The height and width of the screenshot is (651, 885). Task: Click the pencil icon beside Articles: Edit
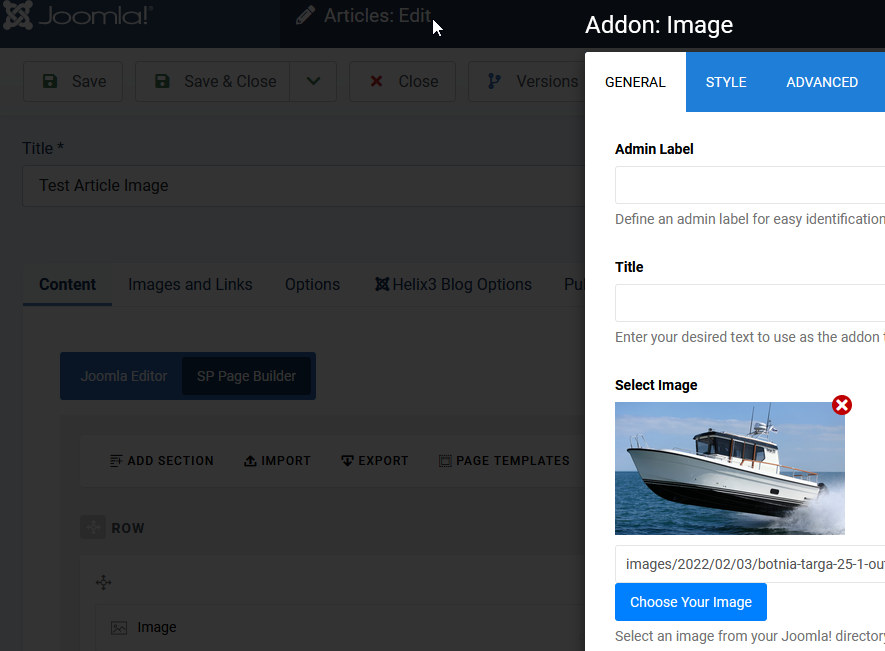(306, 16)
